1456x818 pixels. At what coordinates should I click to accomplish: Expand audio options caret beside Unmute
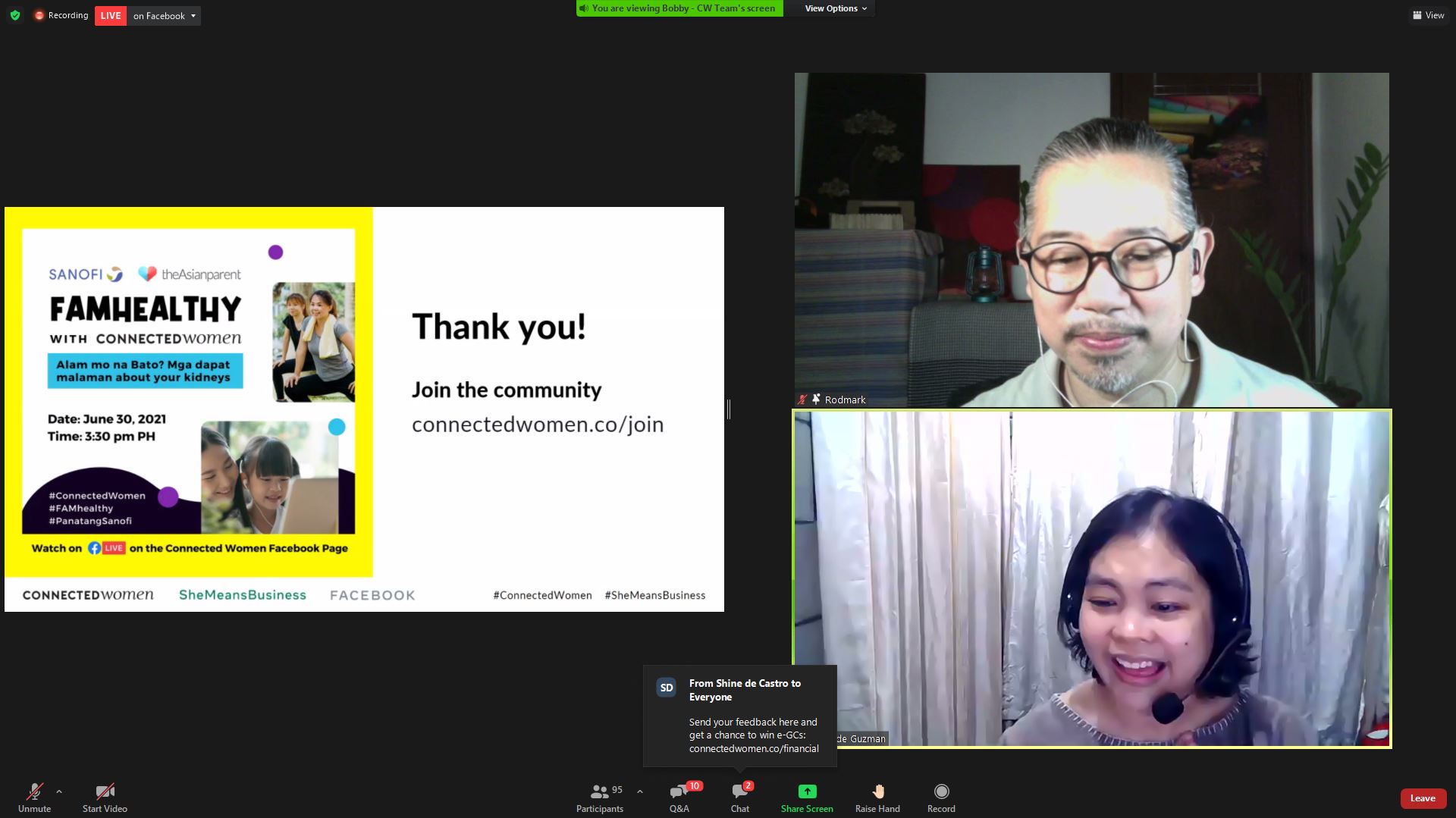[x=59, y=791]
